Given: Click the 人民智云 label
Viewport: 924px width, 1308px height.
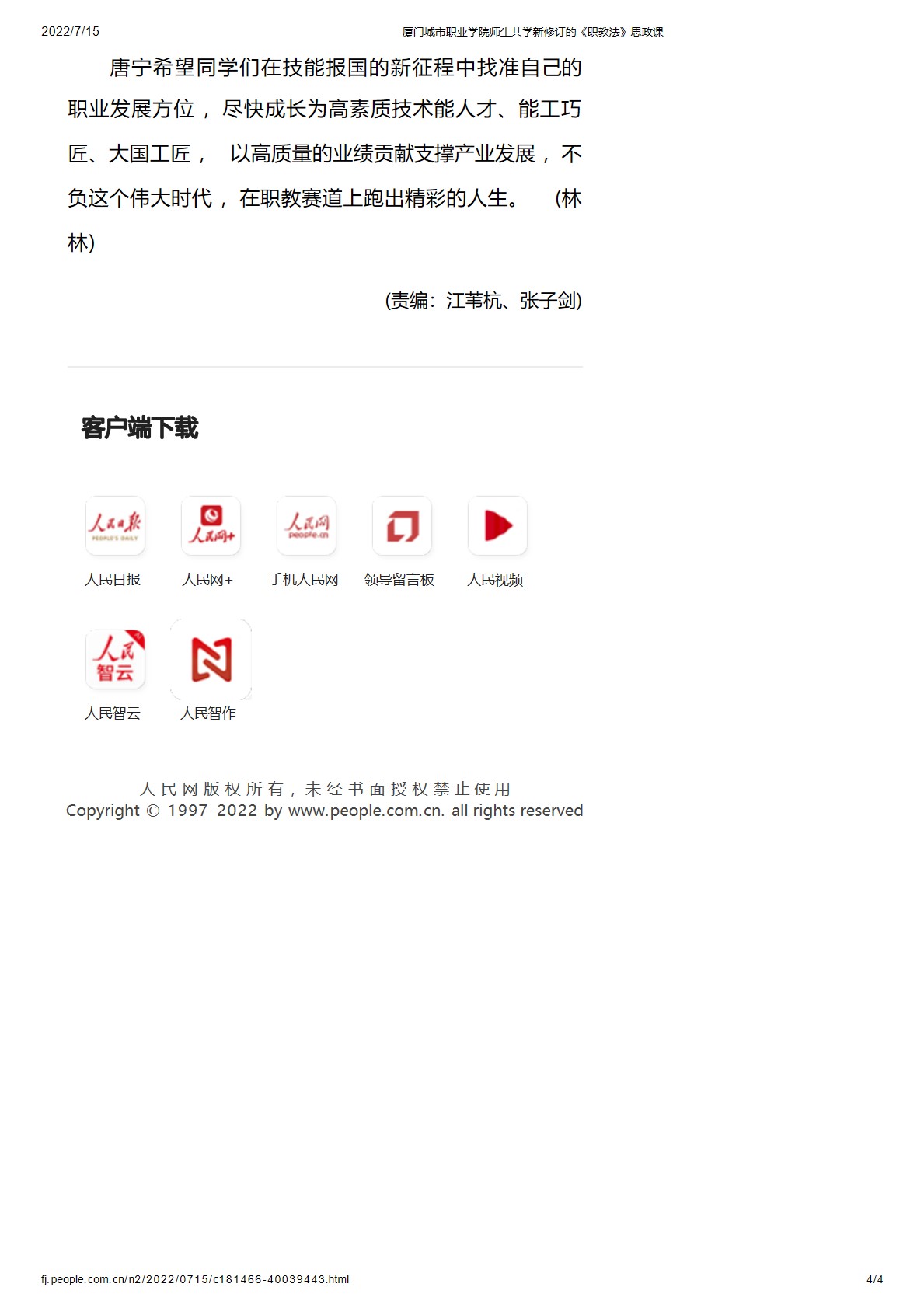Looking at the screenshot, I should 113,713.
